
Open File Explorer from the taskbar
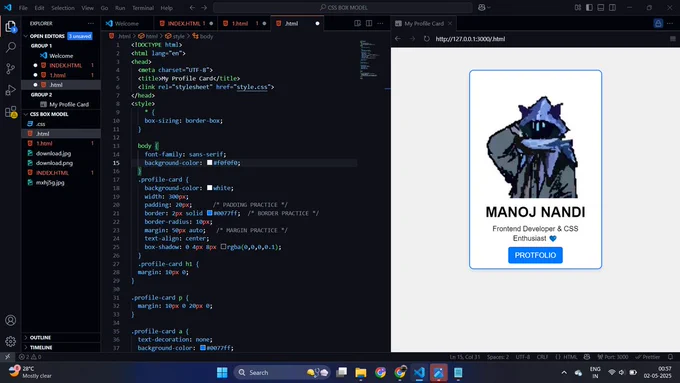tap(361, 373)
